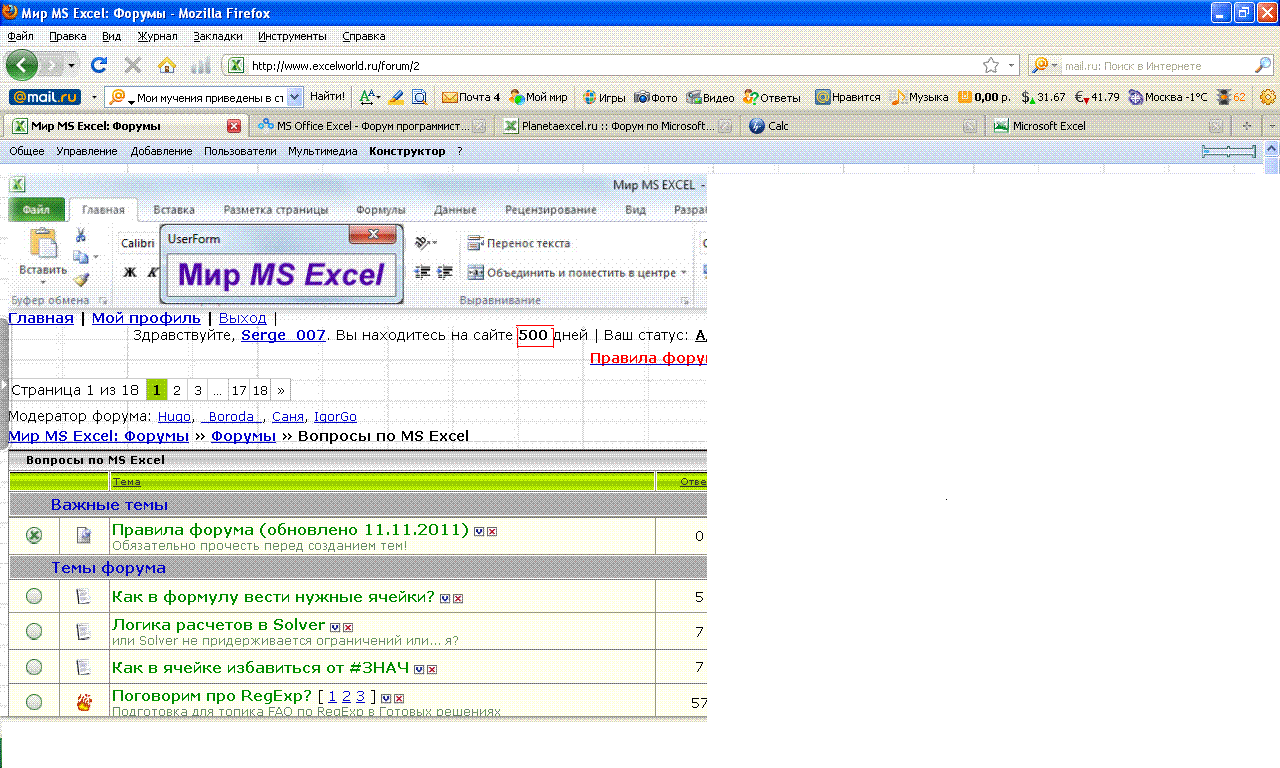
Task: Open dropdown beside the @mail.ru logo
Action: click(94, 97)
